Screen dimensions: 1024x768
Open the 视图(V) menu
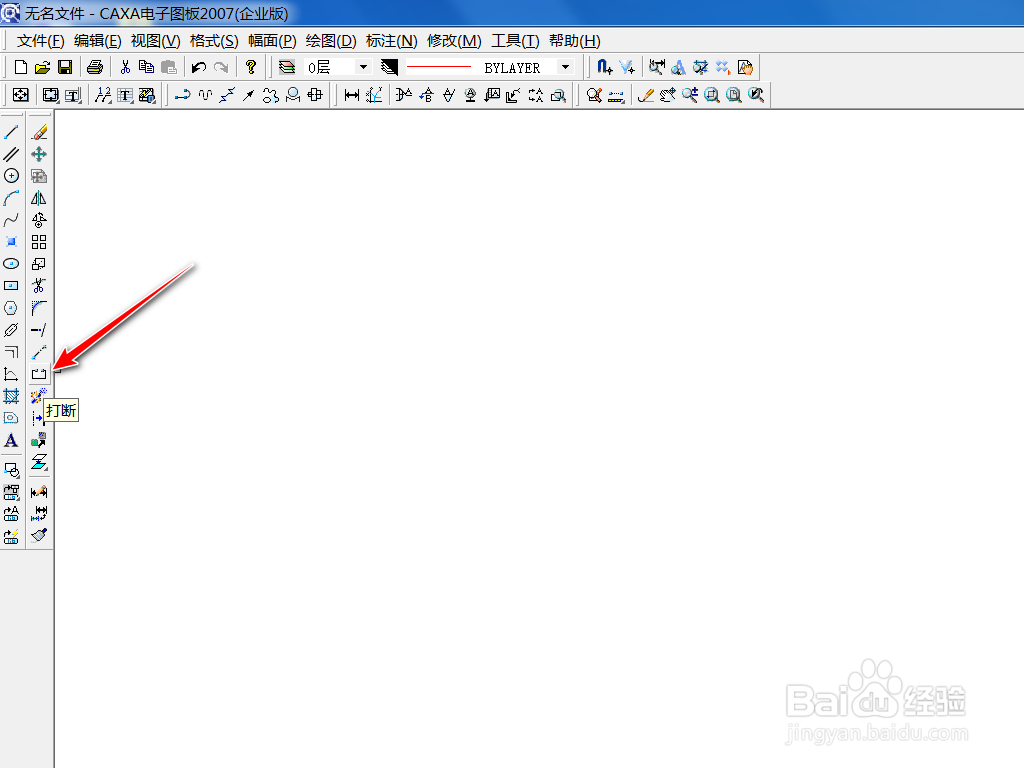[155, 41]
